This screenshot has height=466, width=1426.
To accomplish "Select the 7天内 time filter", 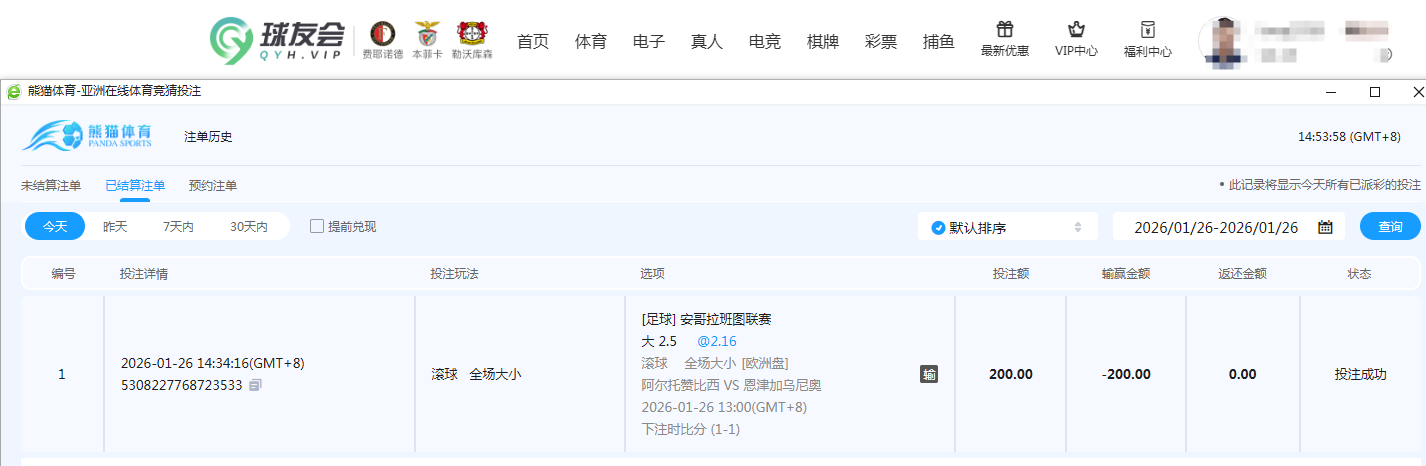I will tap(178, 227).
